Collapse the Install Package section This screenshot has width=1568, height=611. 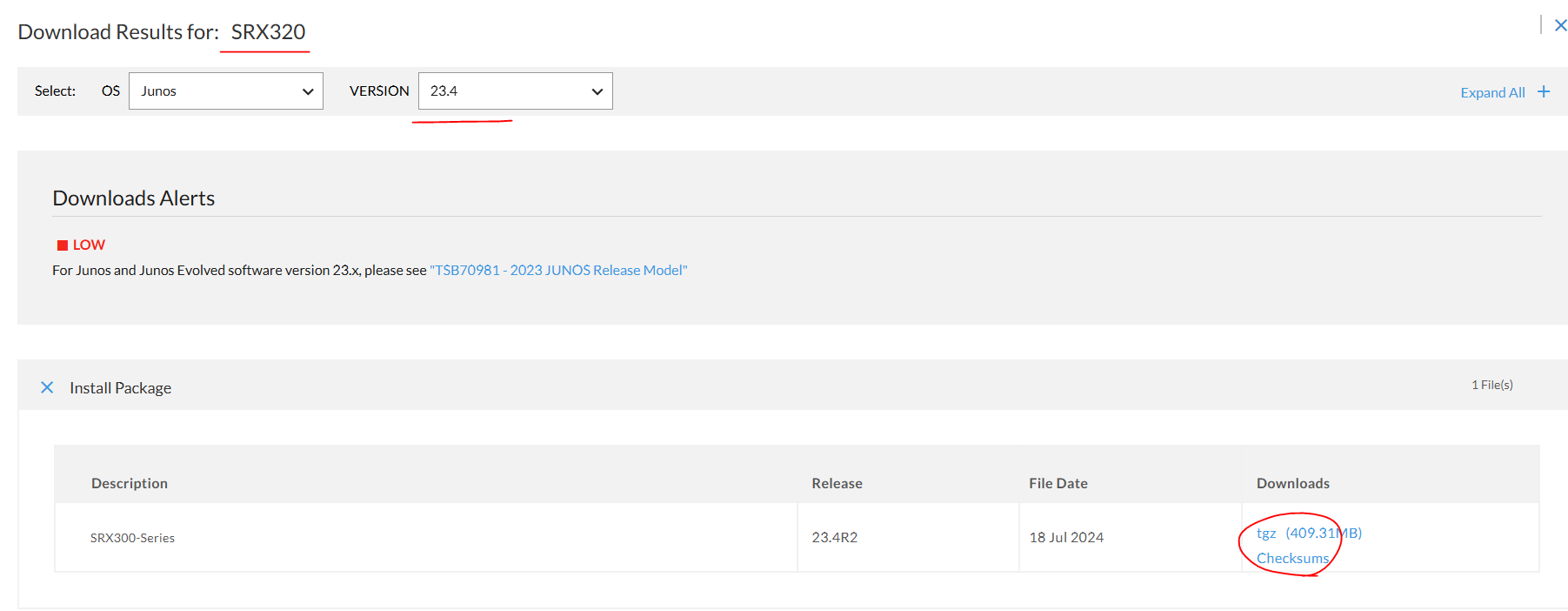tap(47, 387)
